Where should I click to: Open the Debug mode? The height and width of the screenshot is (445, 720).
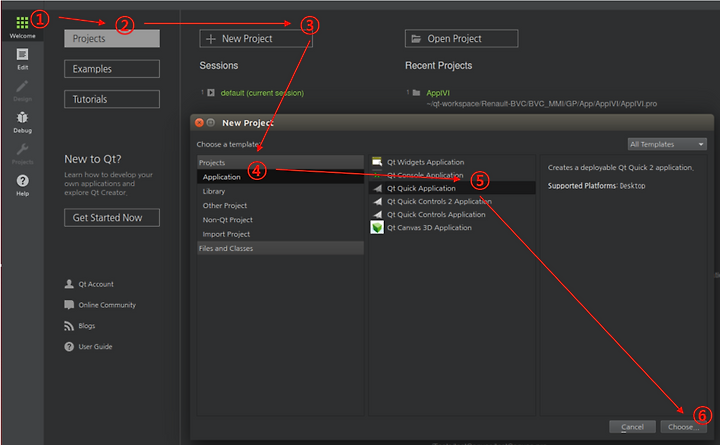[x=22, y=123]
